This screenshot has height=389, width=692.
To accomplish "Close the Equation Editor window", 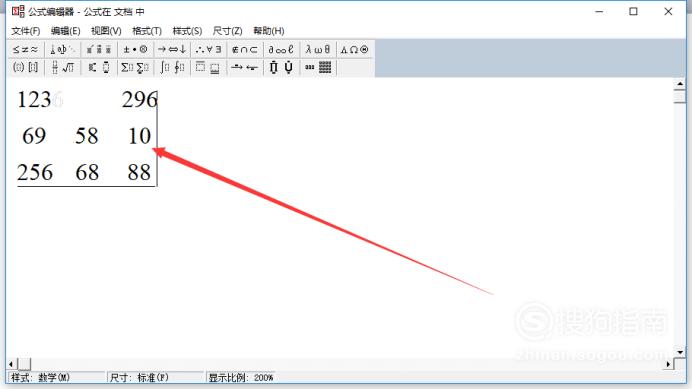I will (668, 11).
